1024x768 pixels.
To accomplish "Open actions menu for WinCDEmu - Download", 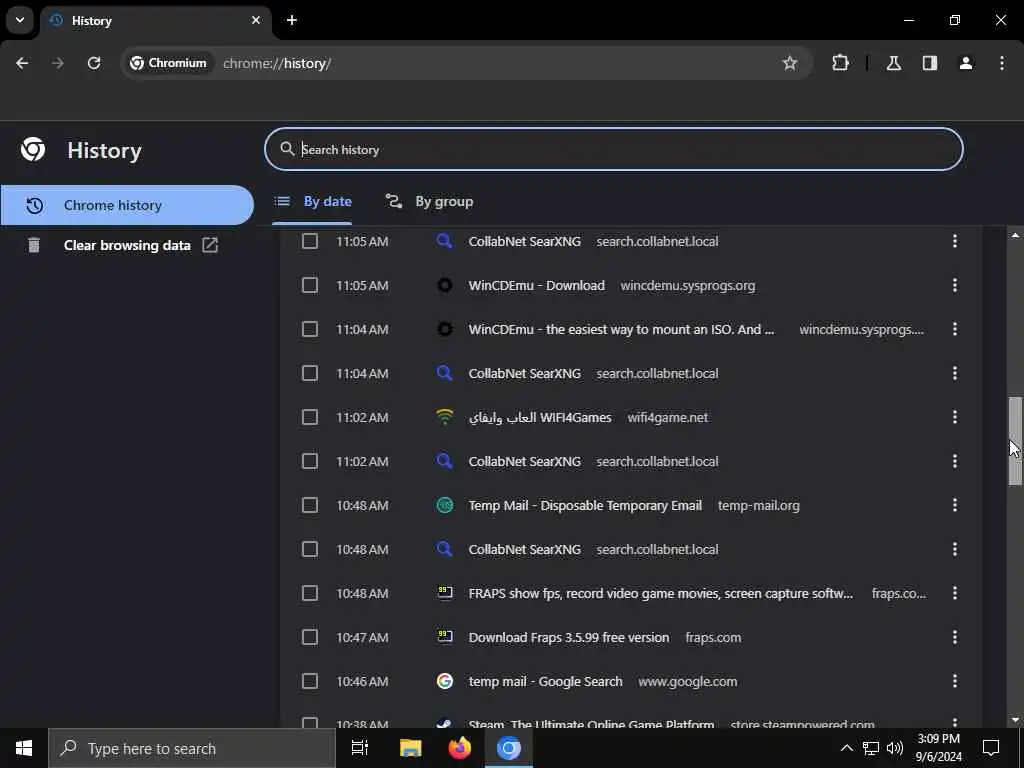I will pyautogui.click(x=955, y=285).
